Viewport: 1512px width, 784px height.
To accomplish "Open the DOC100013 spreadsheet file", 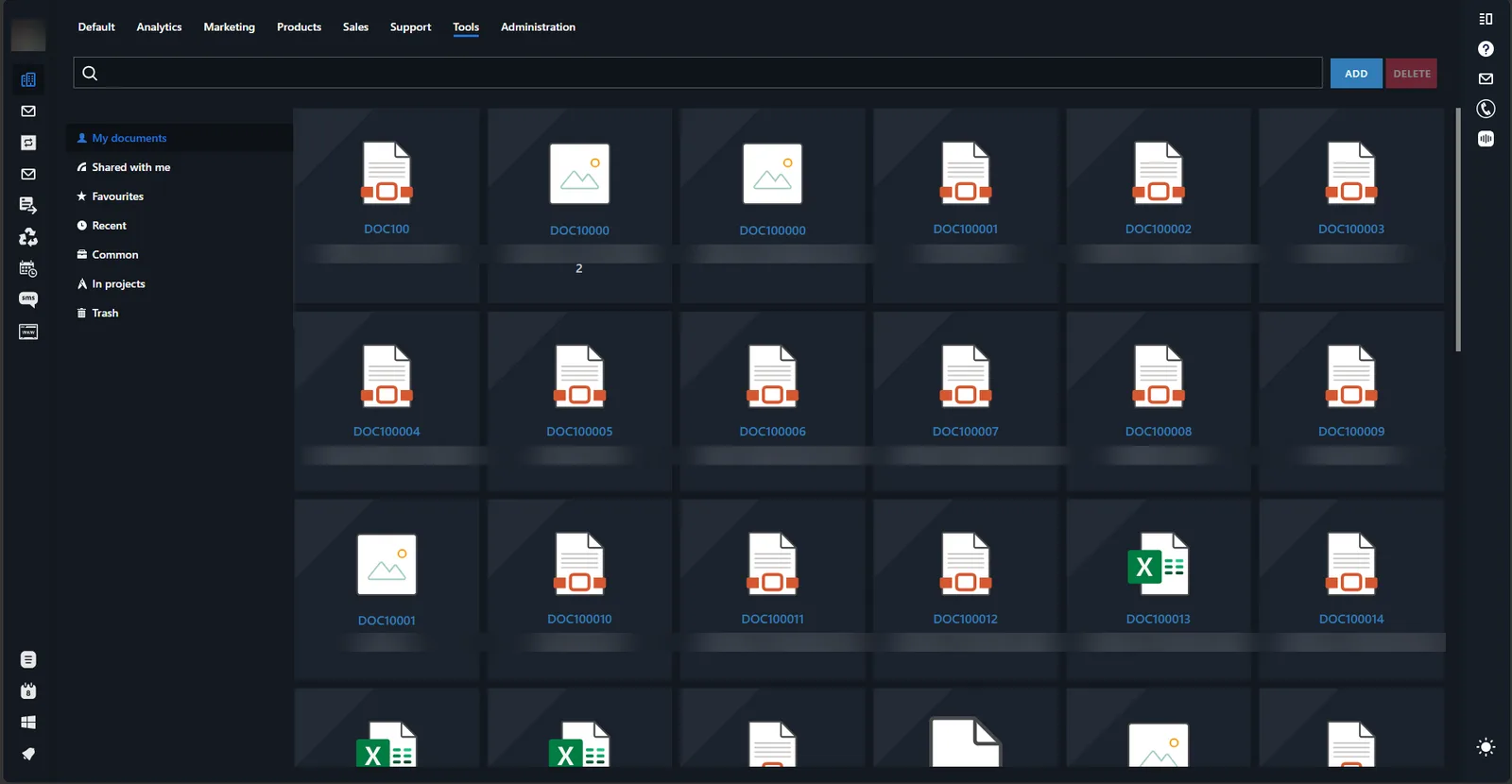I will point(1158,565).
